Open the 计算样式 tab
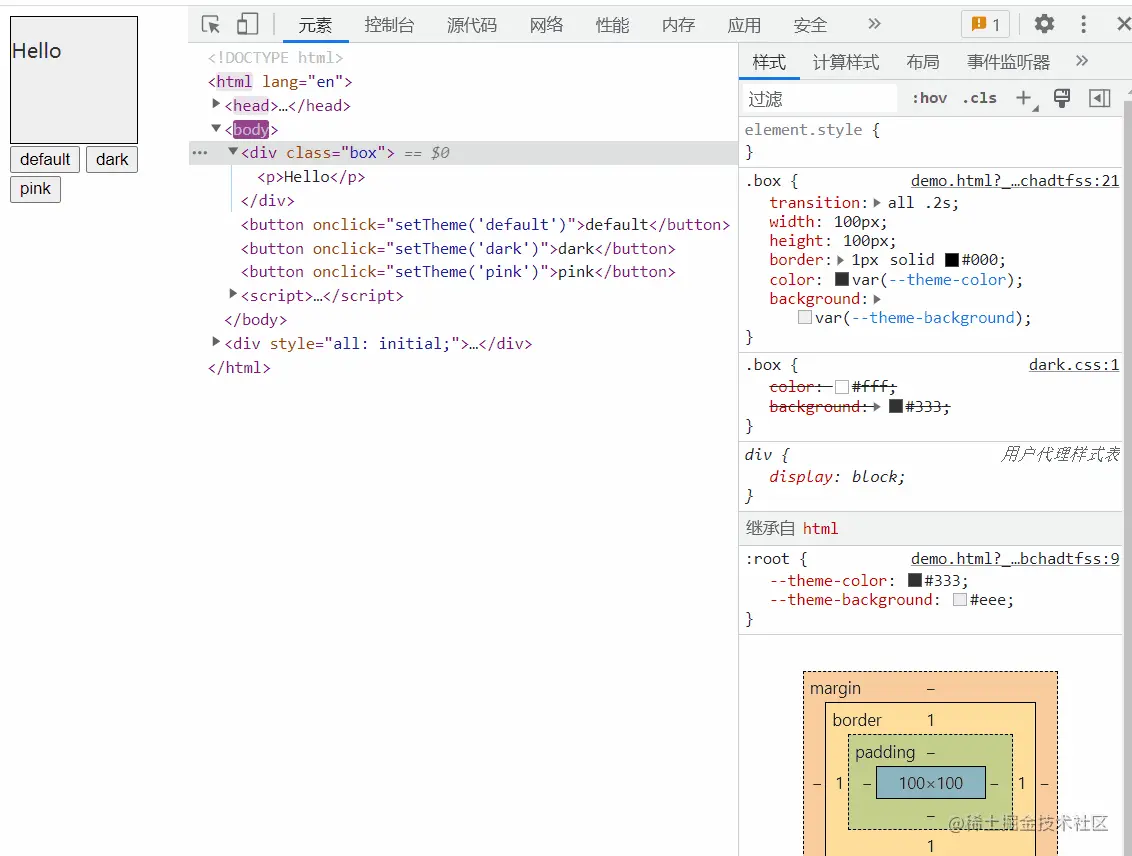Image resolution: width=1132 pixels, height=856 pixels. [845, 62]
